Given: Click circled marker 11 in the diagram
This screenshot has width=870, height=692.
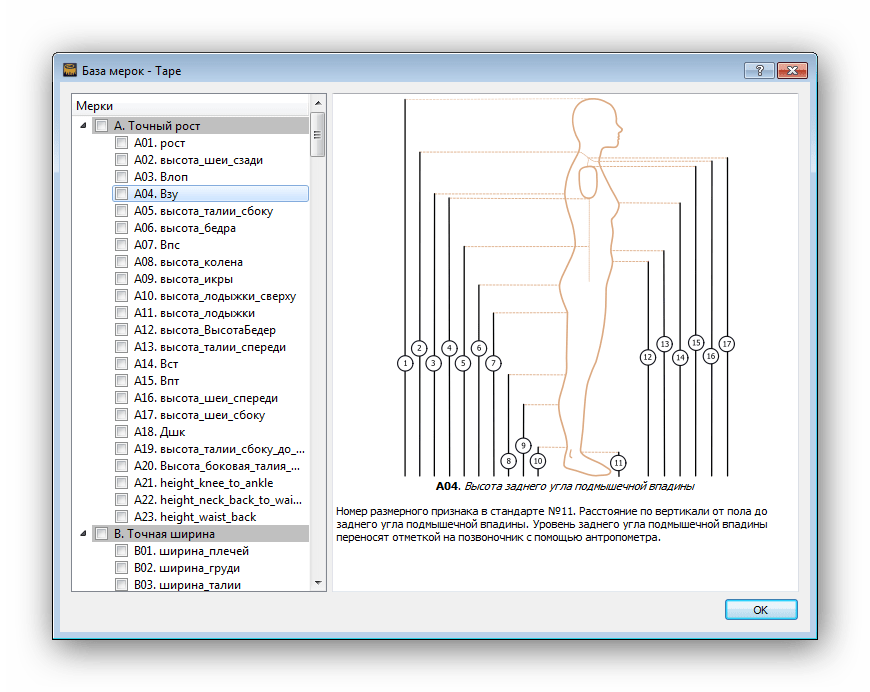Looking at the screenshot, I should click(x=619, y=462).
